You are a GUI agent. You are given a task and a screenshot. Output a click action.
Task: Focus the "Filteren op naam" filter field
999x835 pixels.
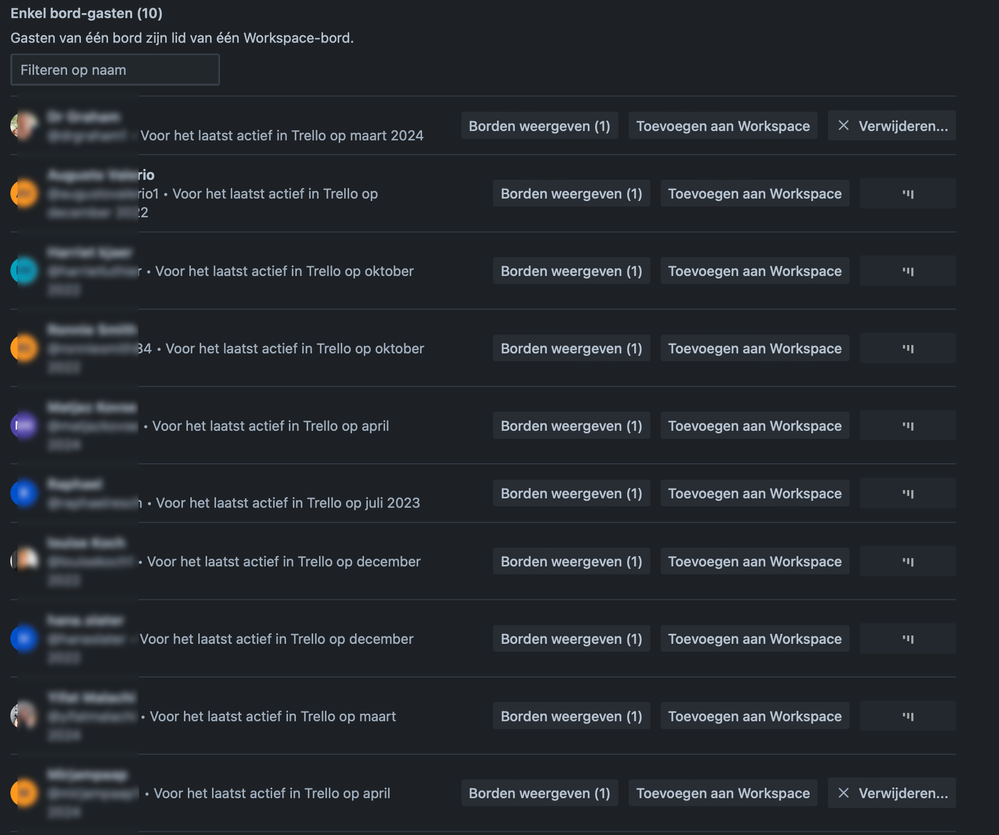coord(115,69)
